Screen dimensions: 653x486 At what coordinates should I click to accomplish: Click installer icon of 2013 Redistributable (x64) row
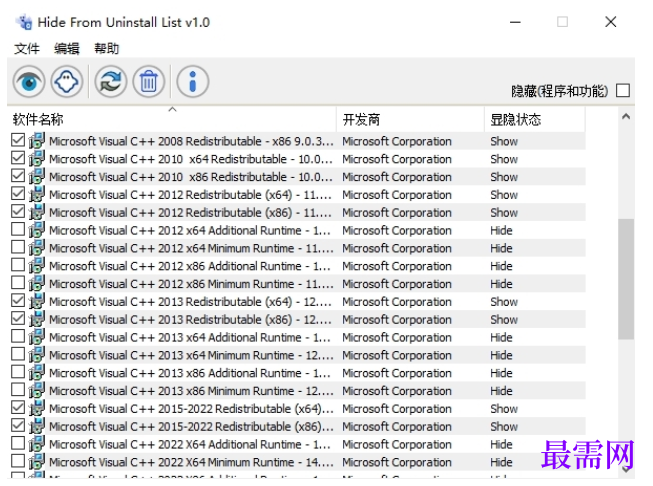(37, 302)
